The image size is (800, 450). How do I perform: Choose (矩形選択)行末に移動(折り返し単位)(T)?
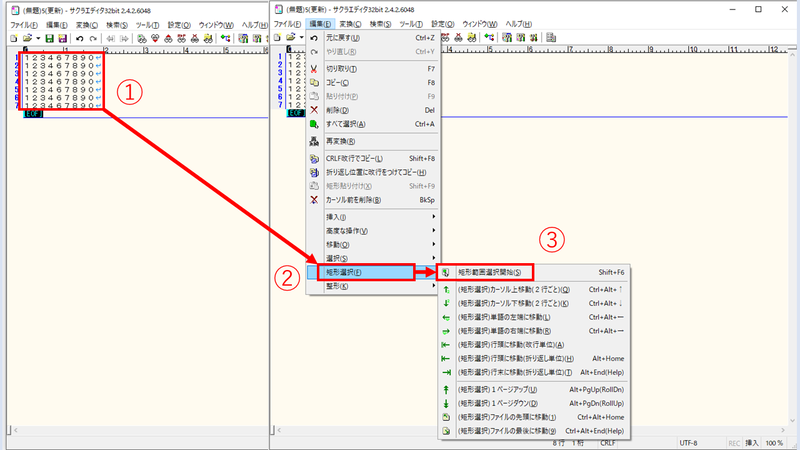click(x=534, y=372)
